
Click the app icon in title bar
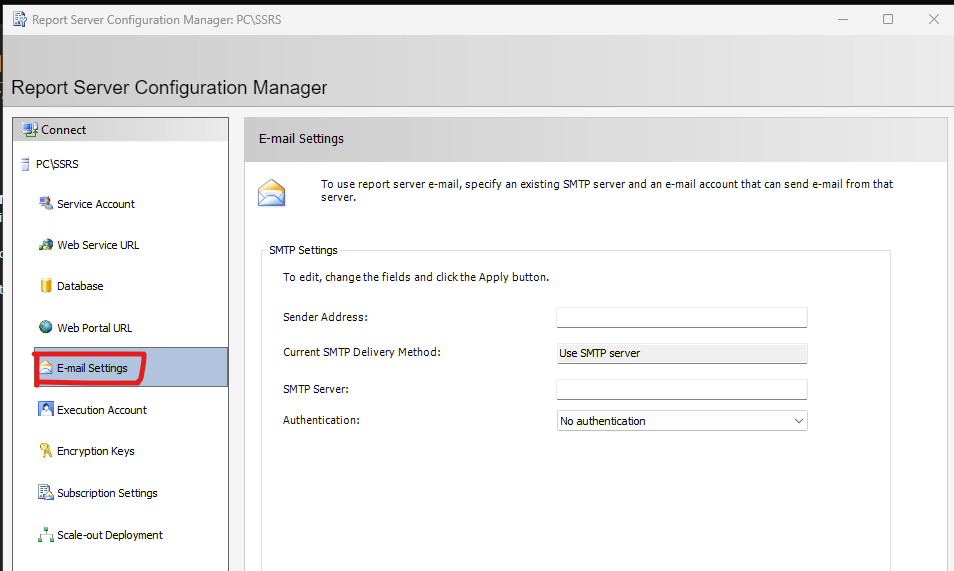coord(19,19)
